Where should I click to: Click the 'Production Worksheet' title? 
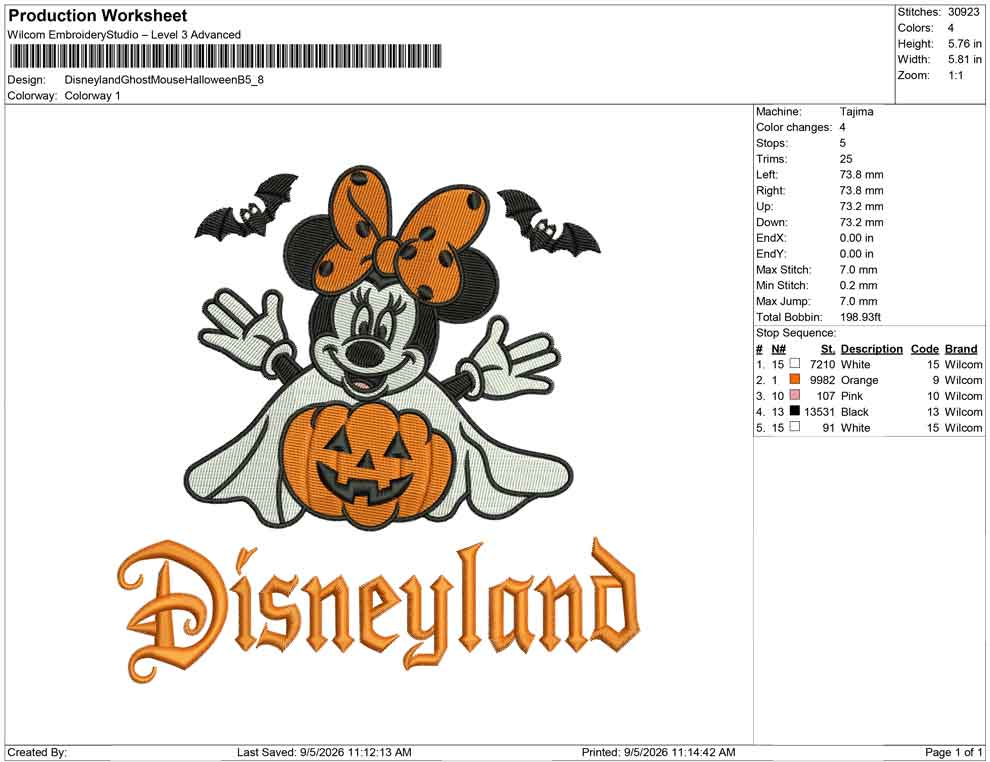coord(97,16)
